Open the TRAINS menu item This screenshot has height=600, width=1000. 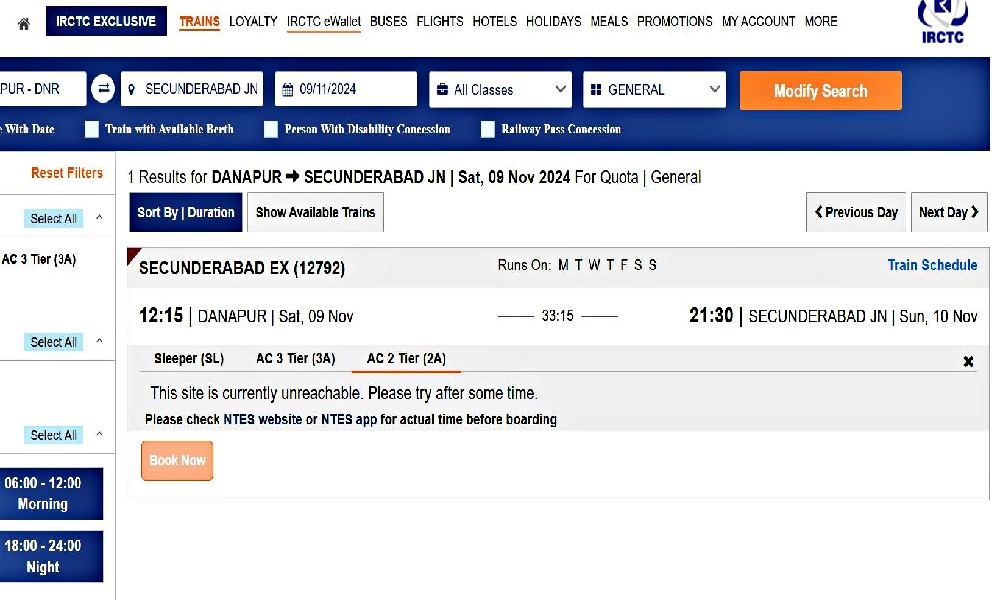199,21
